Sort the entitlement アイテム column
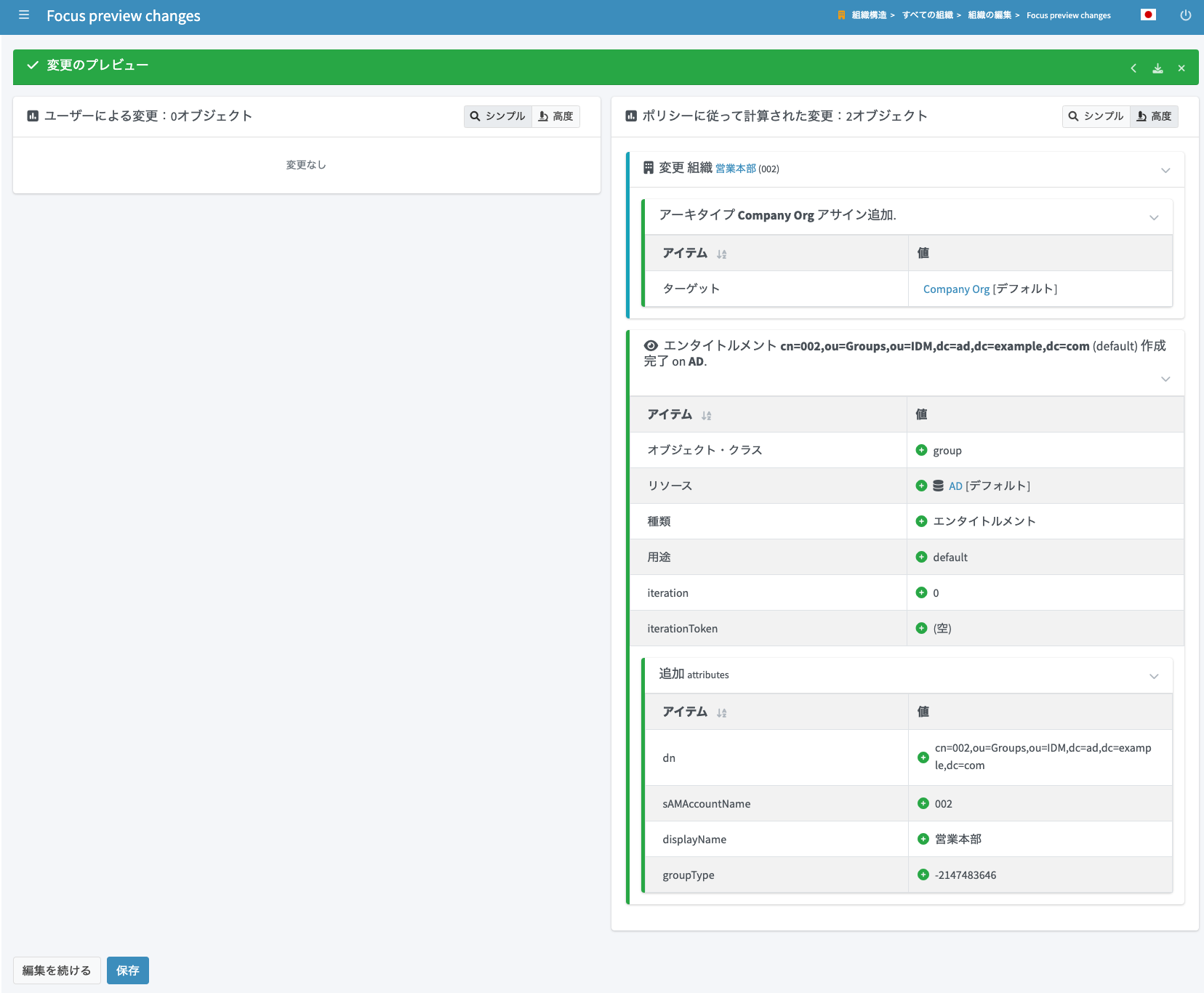The height and width of the screenshot is (993, 1204). click(x=706, y=416)
